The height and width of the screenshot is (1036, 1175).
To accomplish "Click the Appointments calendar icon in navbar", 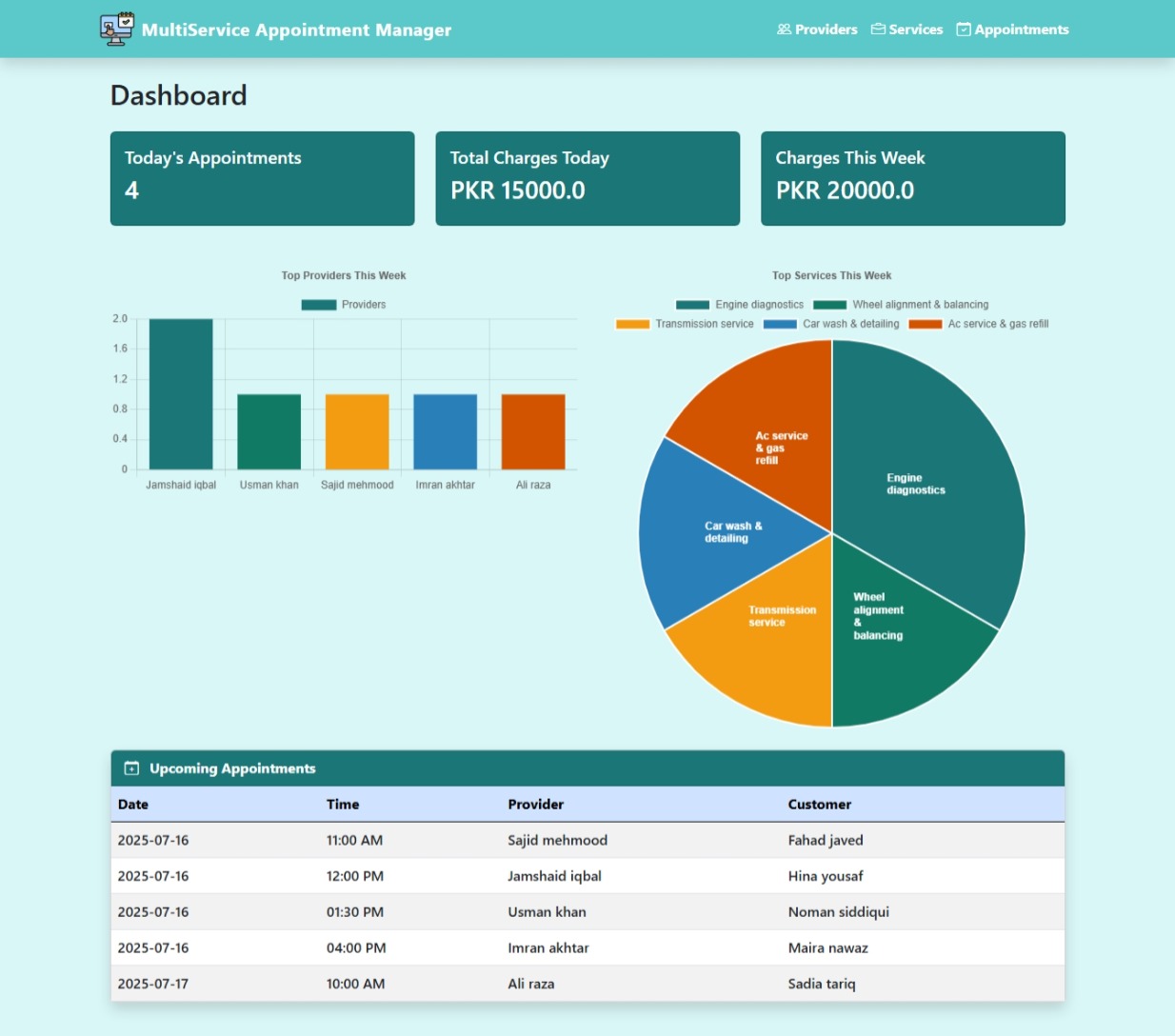I will 964,30.
